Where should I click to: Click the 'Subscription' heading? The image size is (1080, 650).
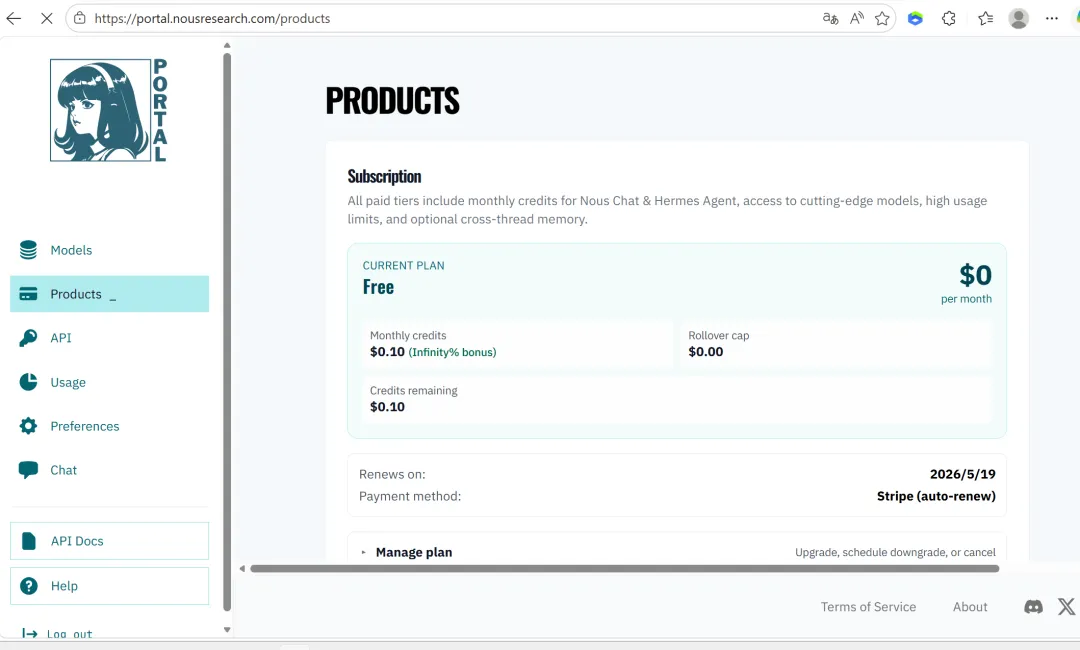pos(384,176)
